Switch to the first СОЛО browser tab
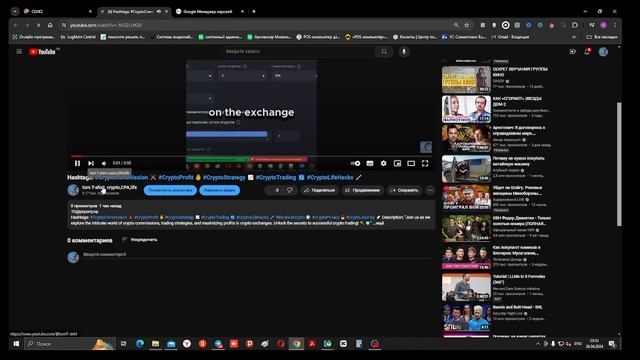 click(x=57, y=11)
